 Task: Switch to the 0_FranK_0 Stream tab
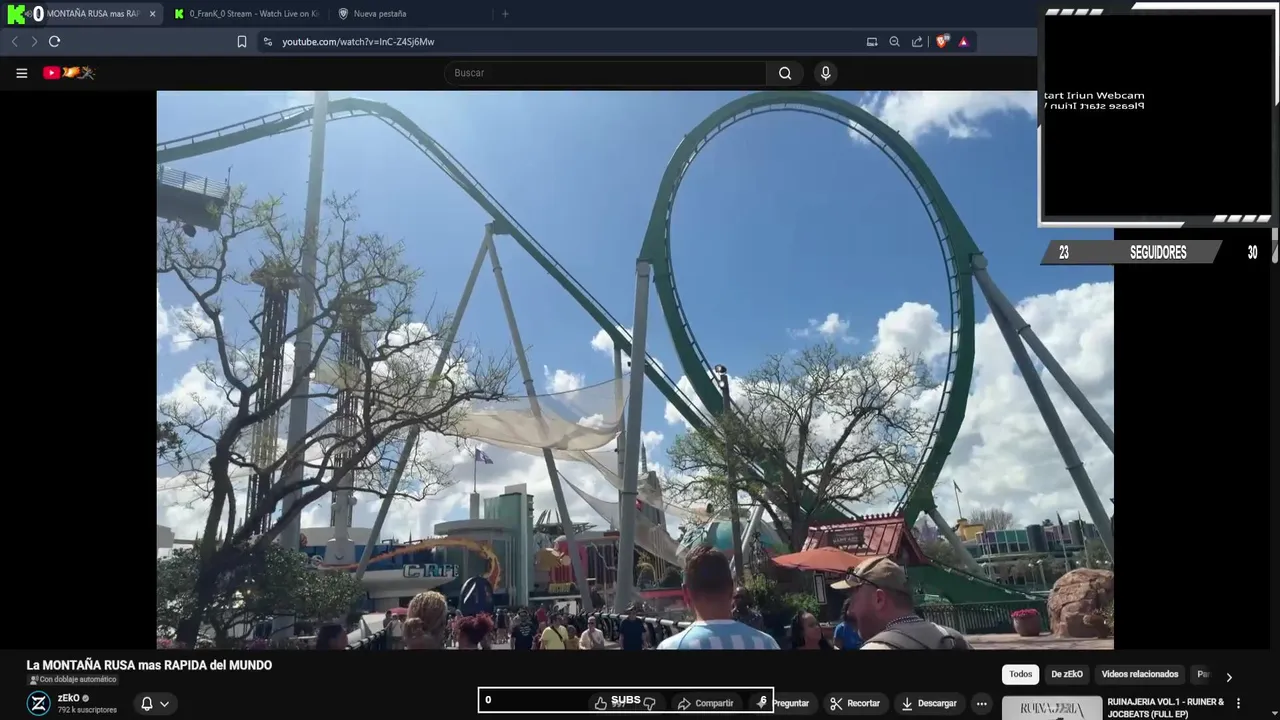coord(245,14)
